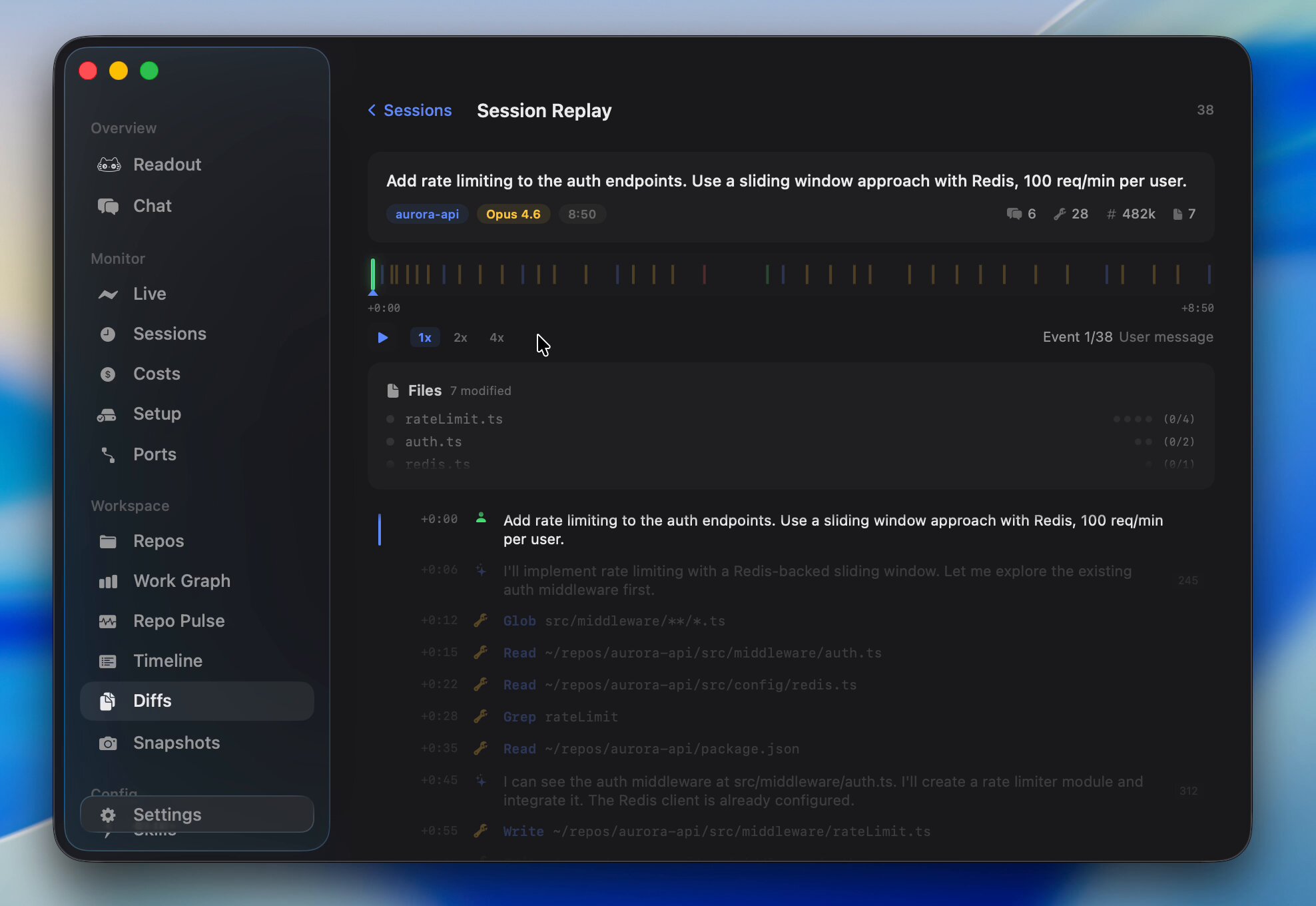Select the Glob src/middleware event row
This screenshot has width=1316, height=906.
(x=613, y=621)
